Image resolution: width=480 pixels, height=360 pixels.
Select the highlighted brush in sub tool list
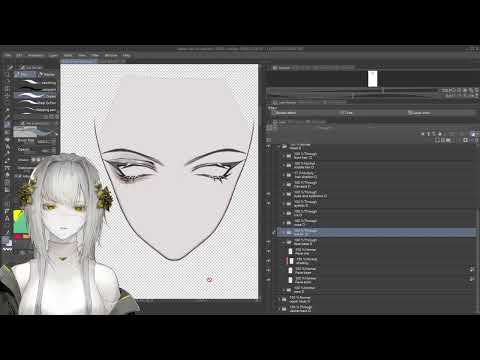pos(35,96)
